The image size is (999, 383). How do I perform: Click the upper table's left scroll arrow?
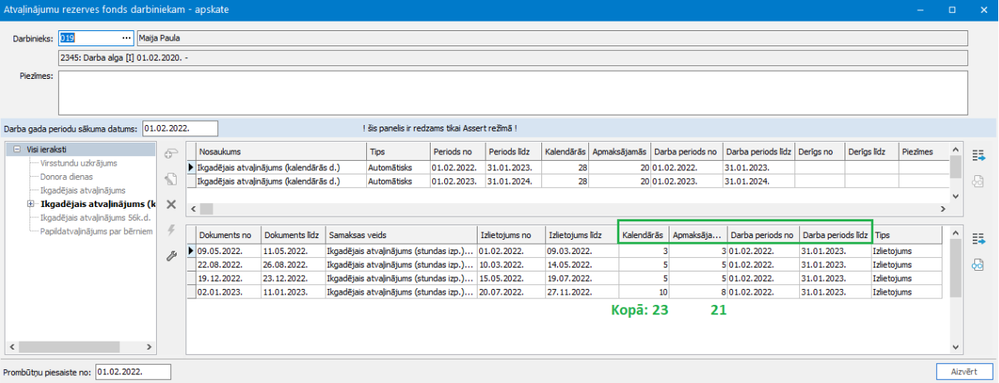click(192, 208)
